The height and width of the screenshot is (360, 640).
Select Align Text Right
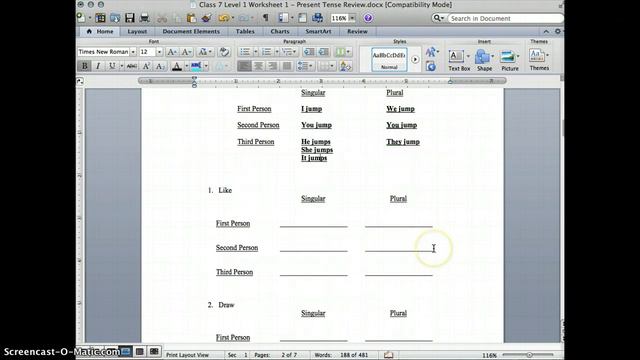[x=273, y=66]
